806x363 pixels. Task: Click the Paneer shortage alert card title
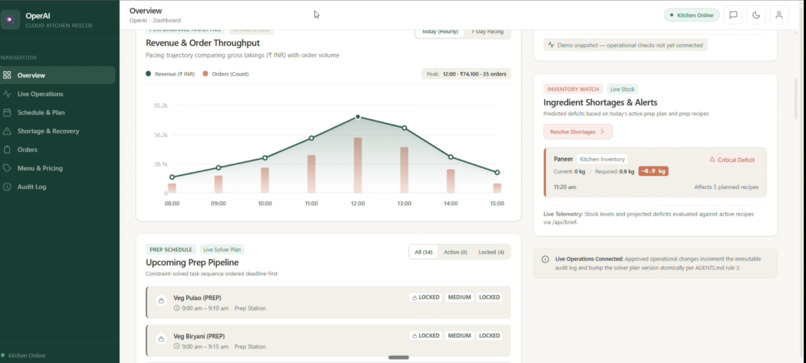pos(563,159)
